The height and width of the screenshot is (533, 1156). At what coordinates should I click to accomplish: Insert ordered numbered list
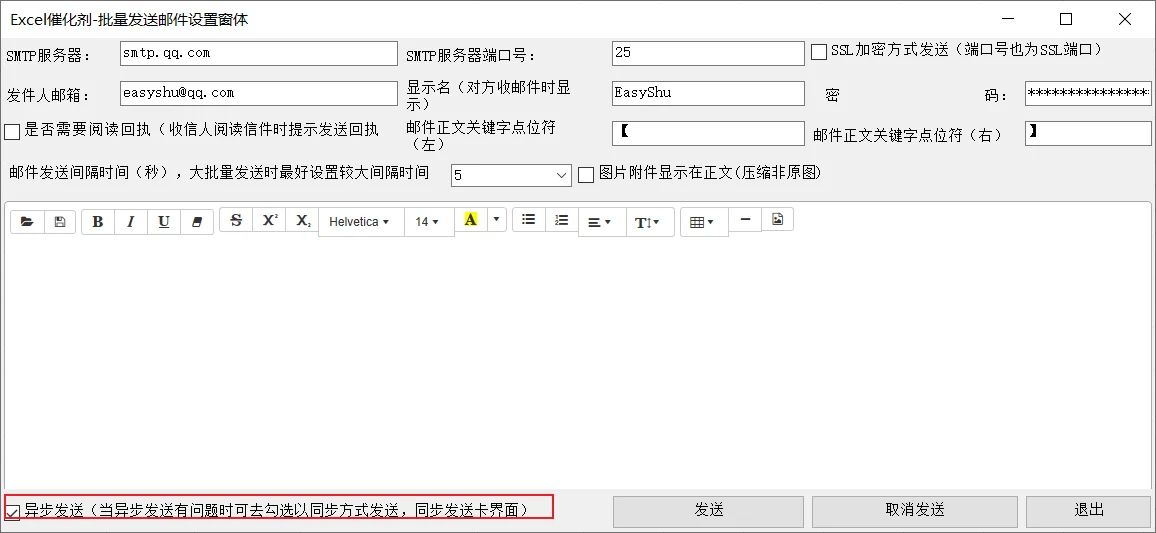click(x=562, y=219)
